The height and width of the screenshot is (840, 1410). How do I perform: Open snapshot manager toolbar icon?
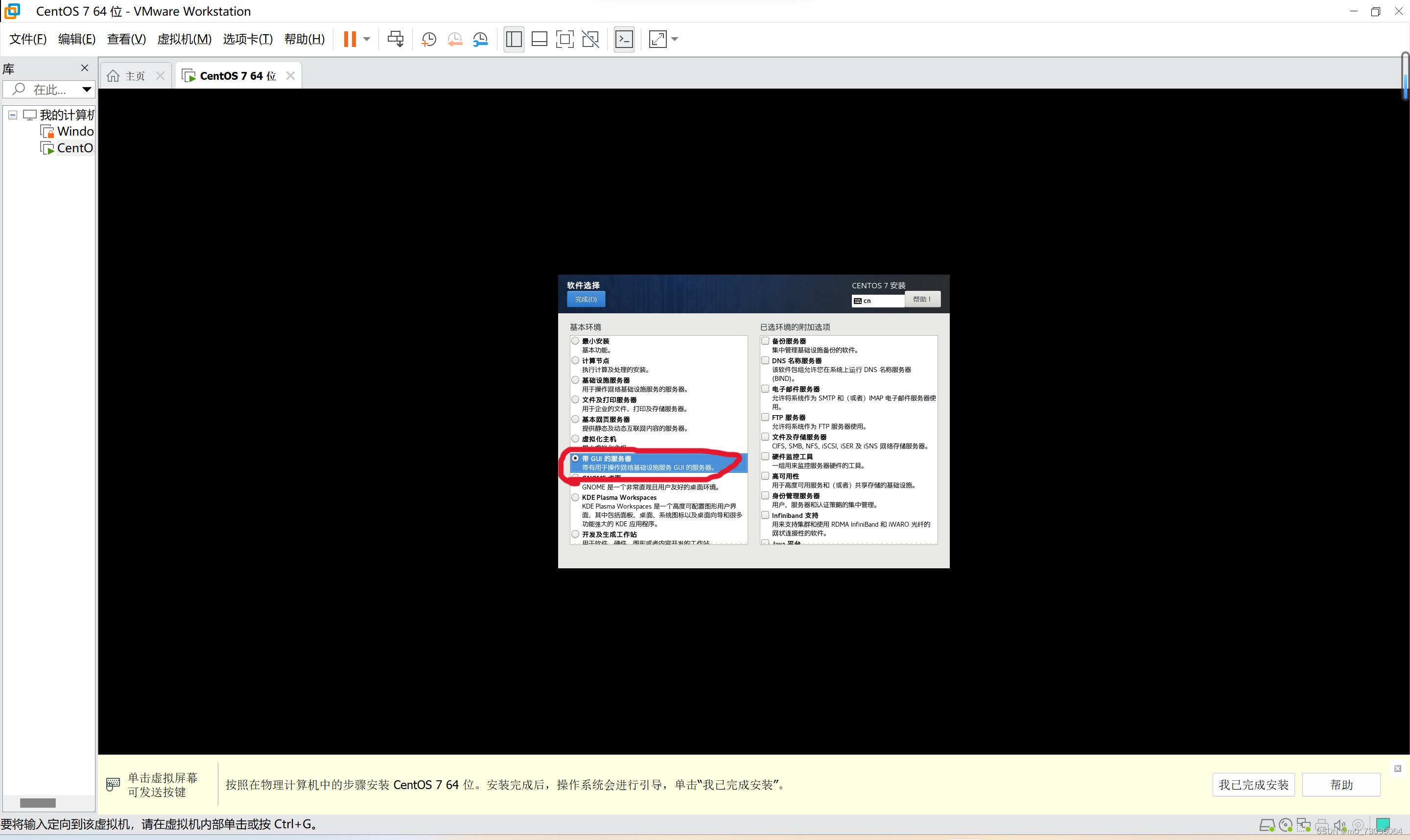point(480,39)
